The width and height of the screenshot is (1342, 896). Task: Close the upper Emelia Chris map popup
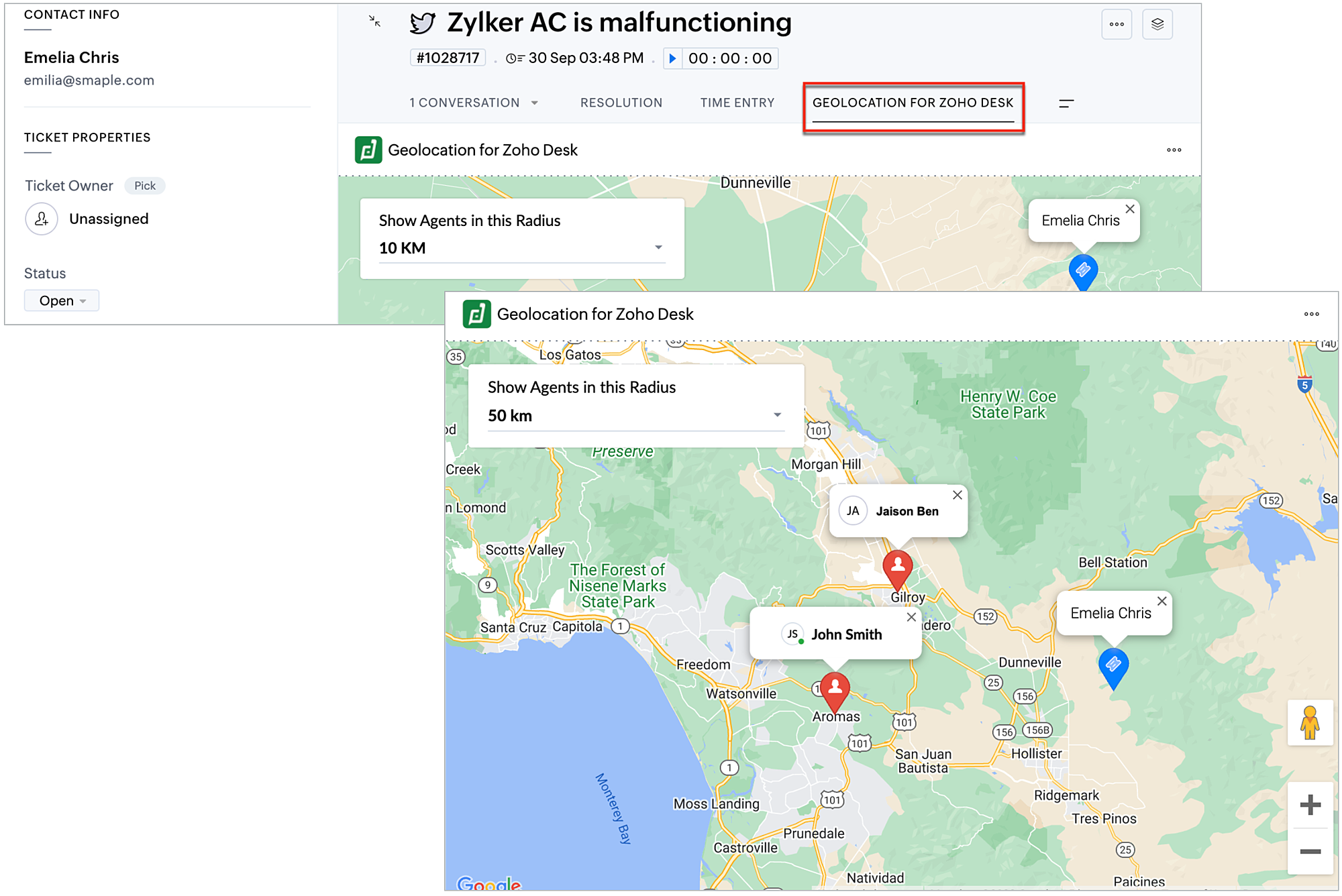tap(1130, 209)
